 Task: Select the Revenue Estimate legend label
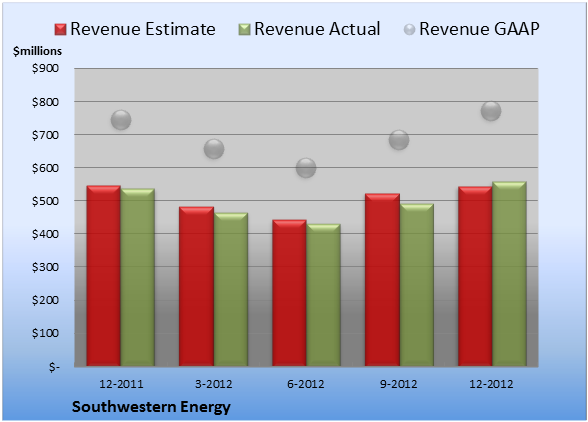143,29
